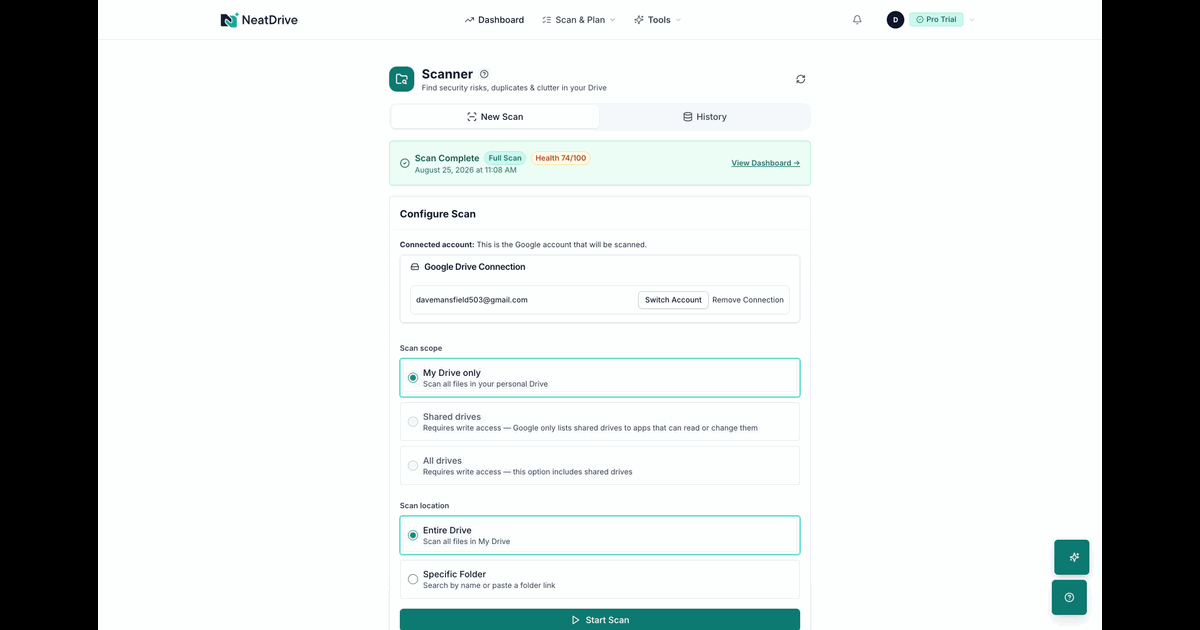Expand the Scan & Plan menu
Viewport: 1200px width, 630px height.
click(x=578, y=20)
